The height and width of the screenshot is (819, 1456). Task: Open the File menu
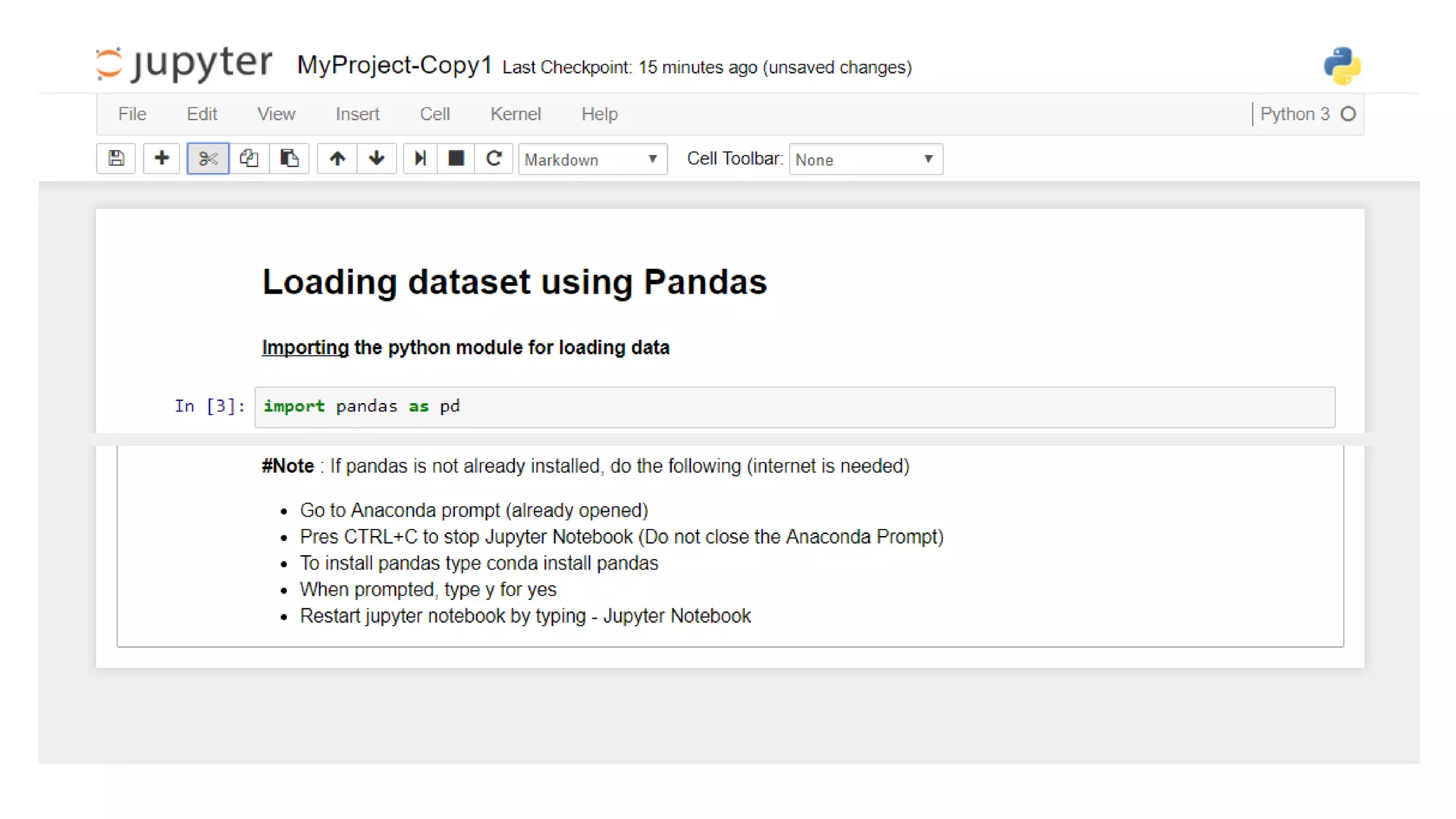coord(132,114)
